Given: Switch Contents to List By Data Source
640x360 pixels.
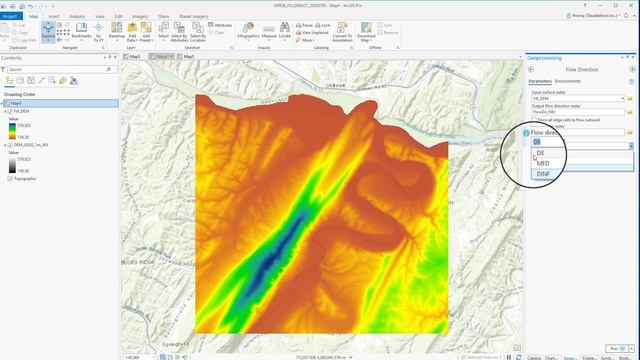Looking at the screenshot, I should pos(20,81).
